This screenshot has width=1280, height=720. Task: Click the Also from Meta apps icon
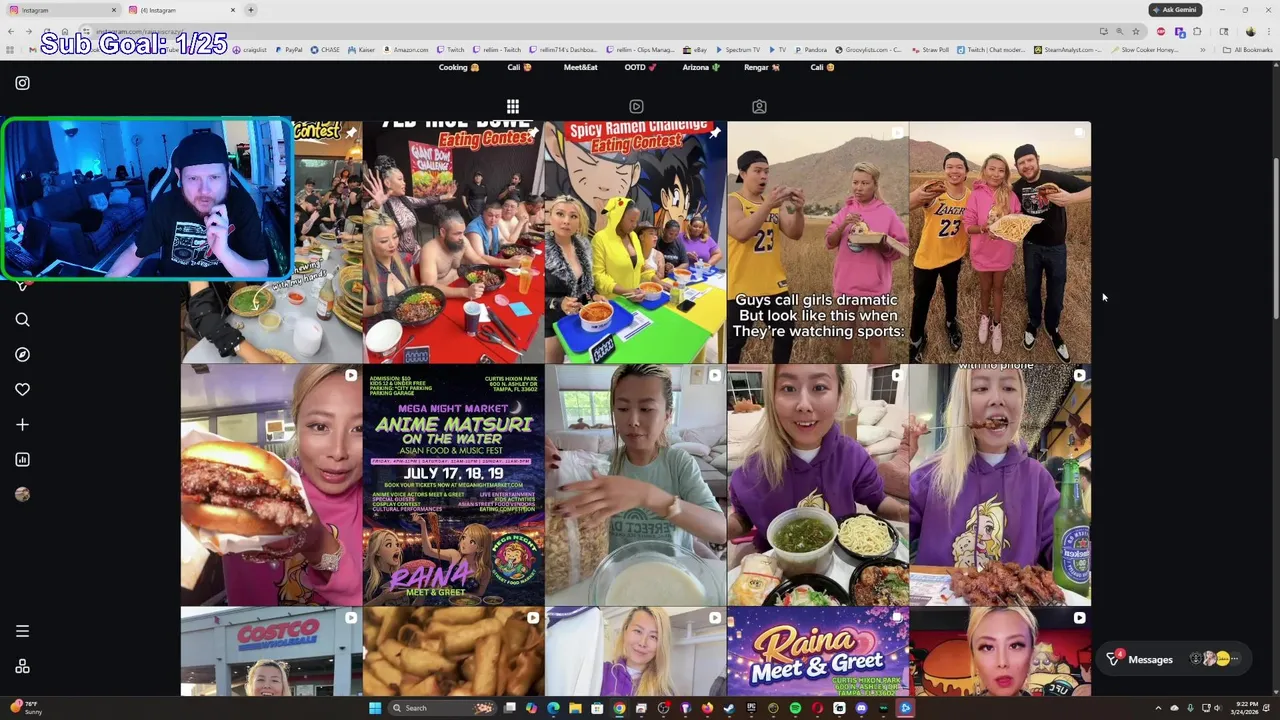tap(22, 667)
